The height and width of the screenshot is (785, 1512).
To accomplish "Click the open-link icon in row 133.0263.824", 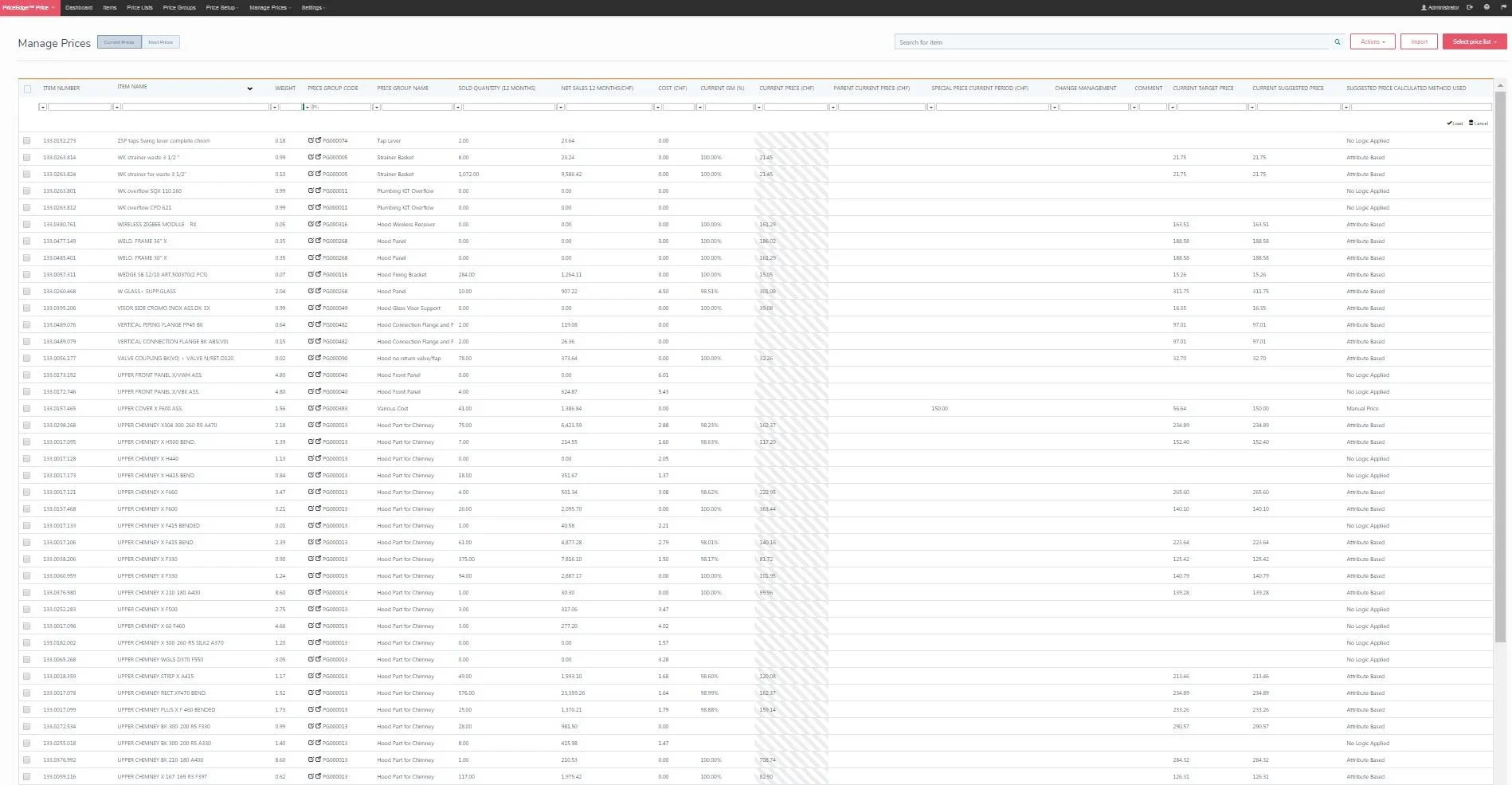I will click(x=318, y=174).
